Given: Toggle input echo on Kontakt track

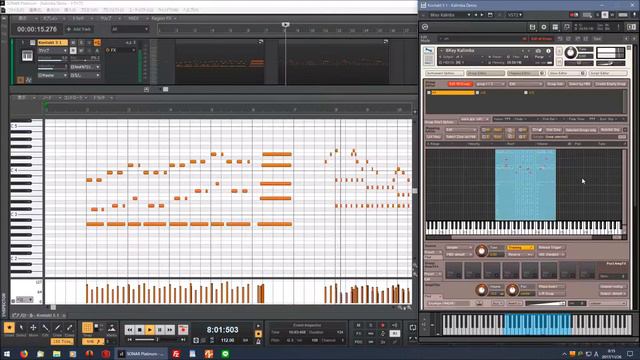Looking at the screenshot, I should [97, 42].
